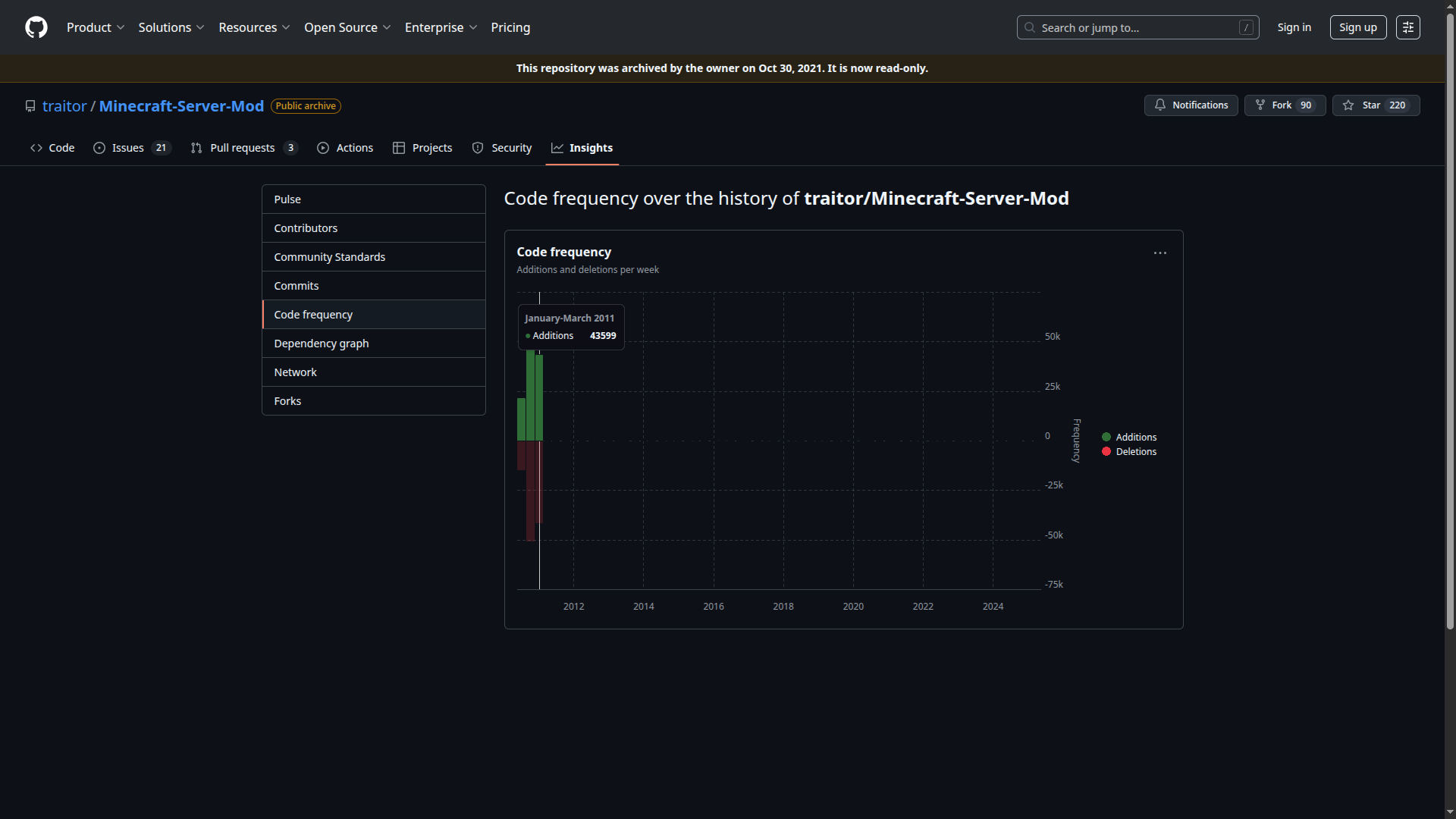Click the Search or jump to field

pyautogui.click(x=1137, y=27)
